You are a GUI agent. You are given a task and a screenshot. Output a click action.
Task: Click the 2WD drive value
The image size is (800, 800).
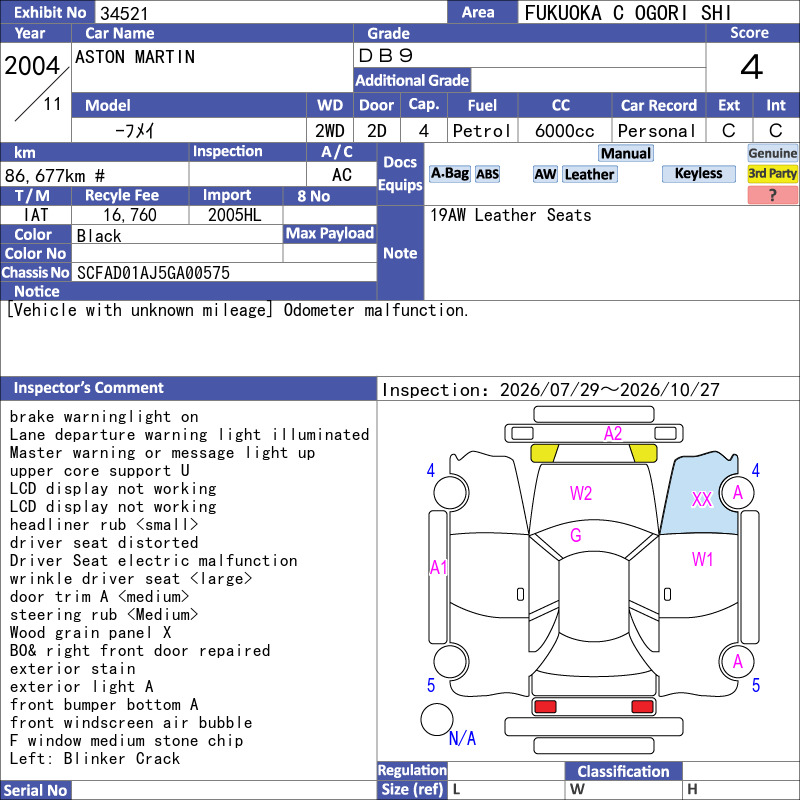pos(330,131)
